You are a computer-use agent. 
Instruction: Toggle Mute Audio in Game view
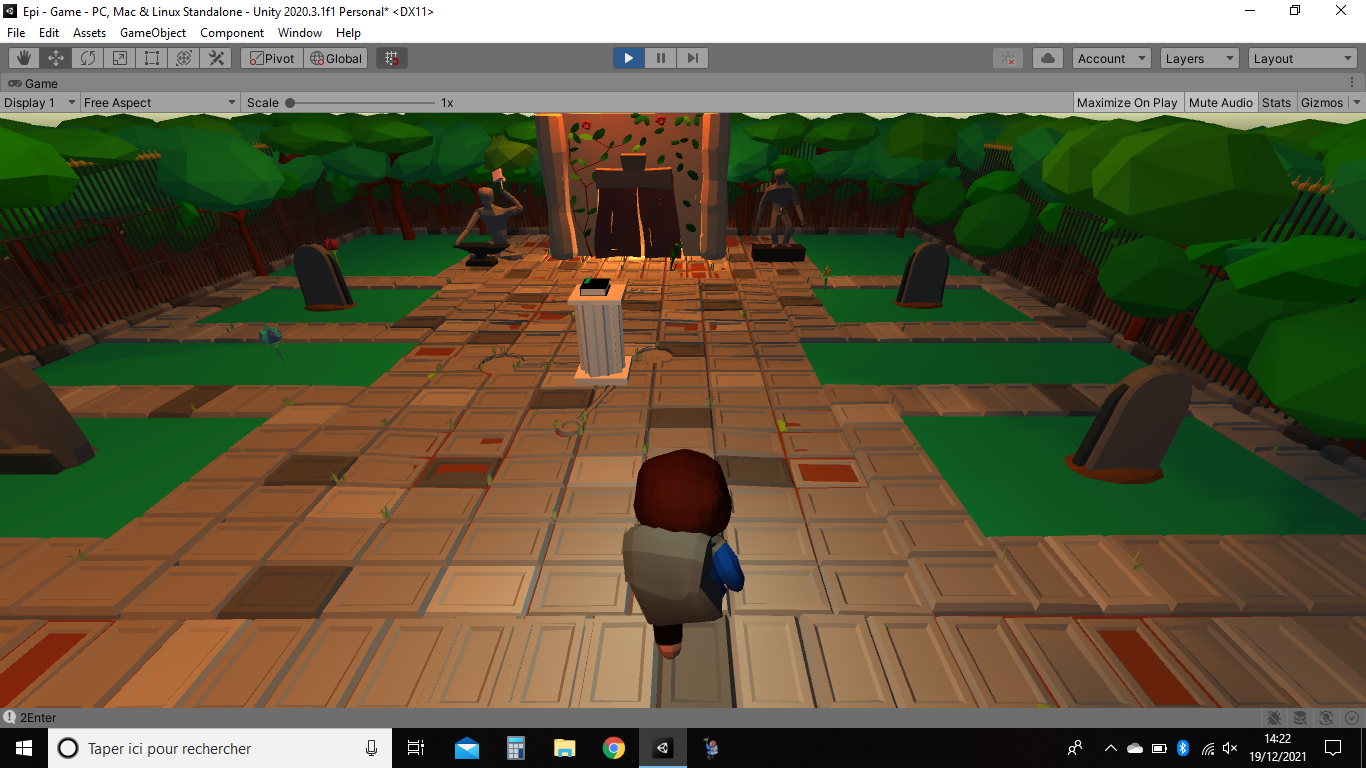pyautogui.click(x=1220, y=102)
